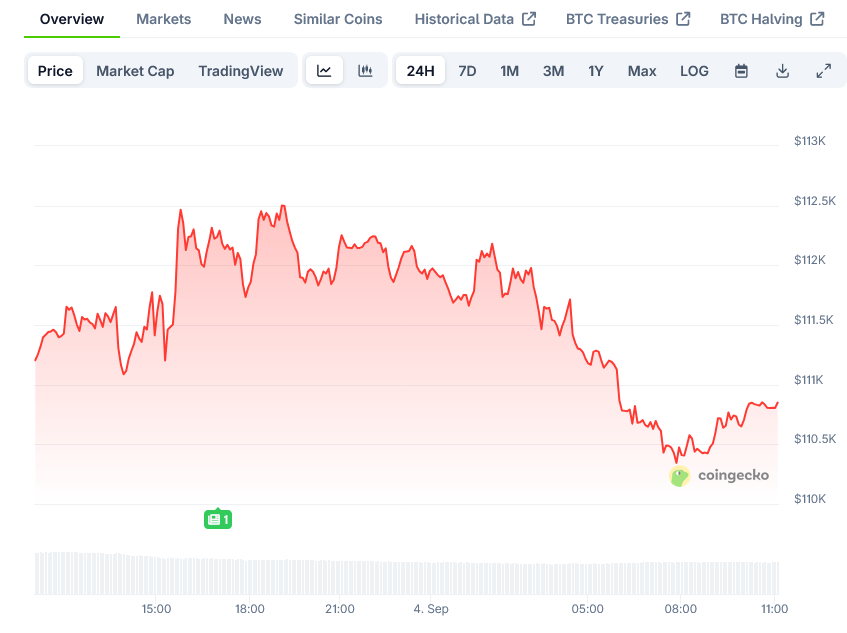This screenshot has width=847, height=633.
Task: Select the 24H time range
Action: point(420,71)
